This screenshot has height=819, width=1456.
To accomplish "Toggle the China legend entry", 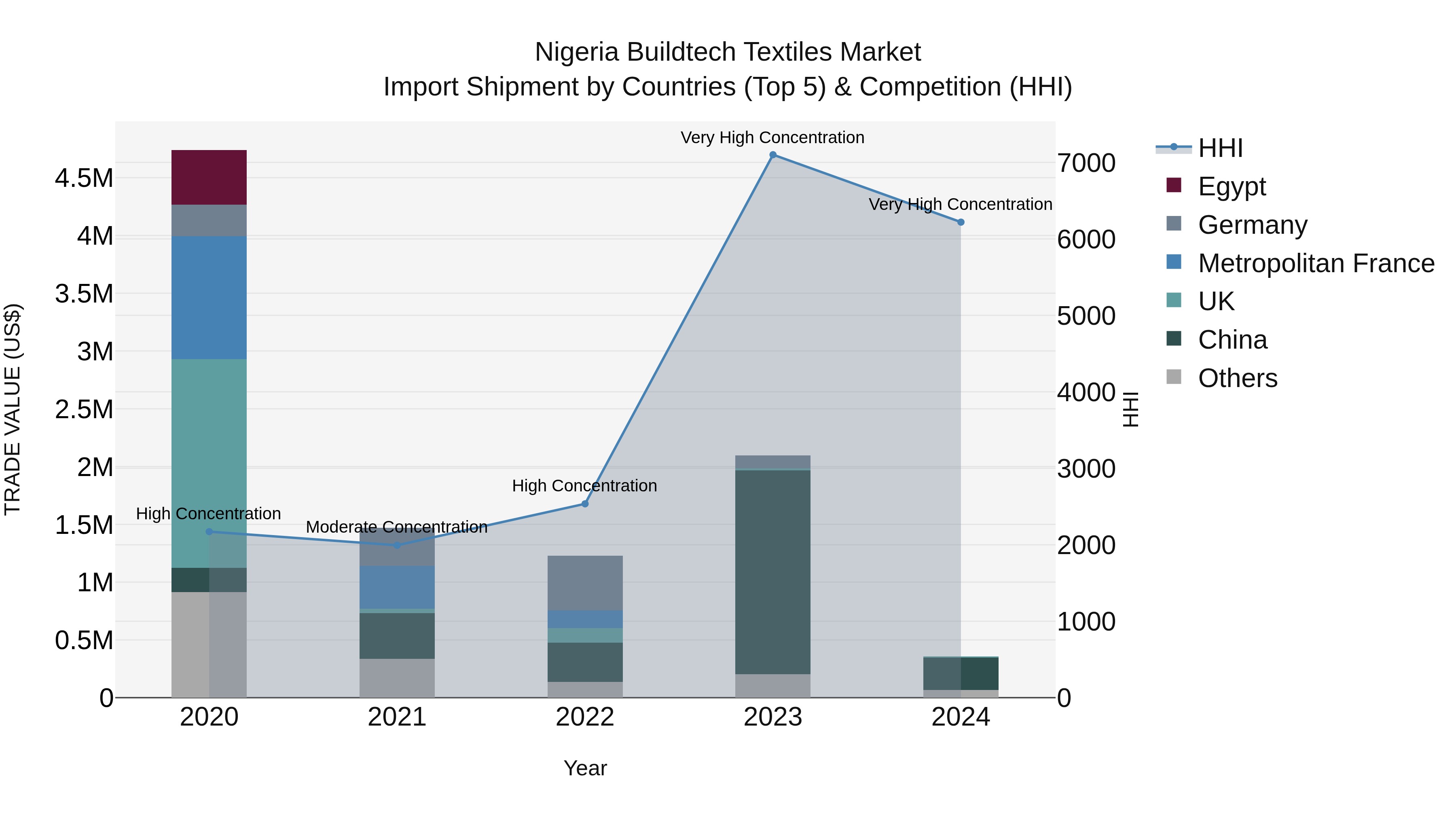I will coord(1216,340).
